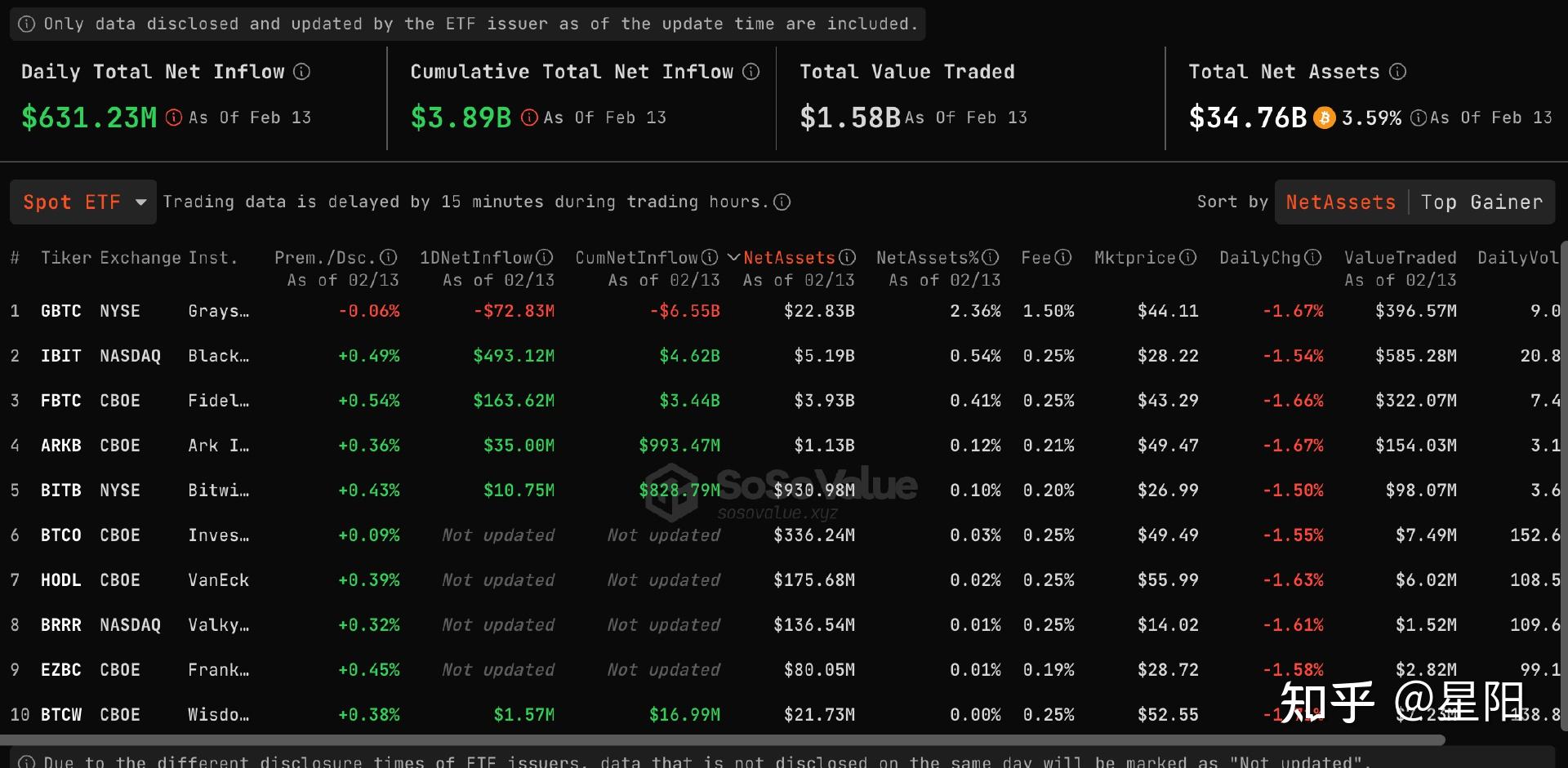Click info icon next to Total Net Assets
This screenshot has height=768, width=1568.
click(x=1397, y=72)
